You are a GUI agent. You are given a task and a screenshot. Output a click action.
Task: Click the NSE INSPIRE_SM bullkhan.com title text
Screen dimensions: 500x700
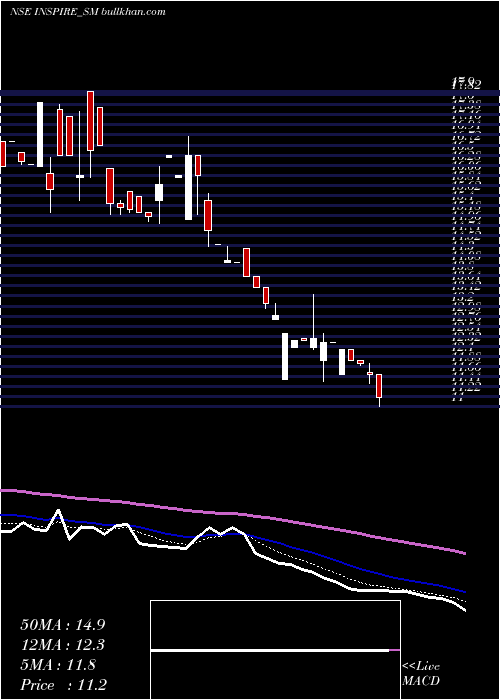[x=88, y=12]
